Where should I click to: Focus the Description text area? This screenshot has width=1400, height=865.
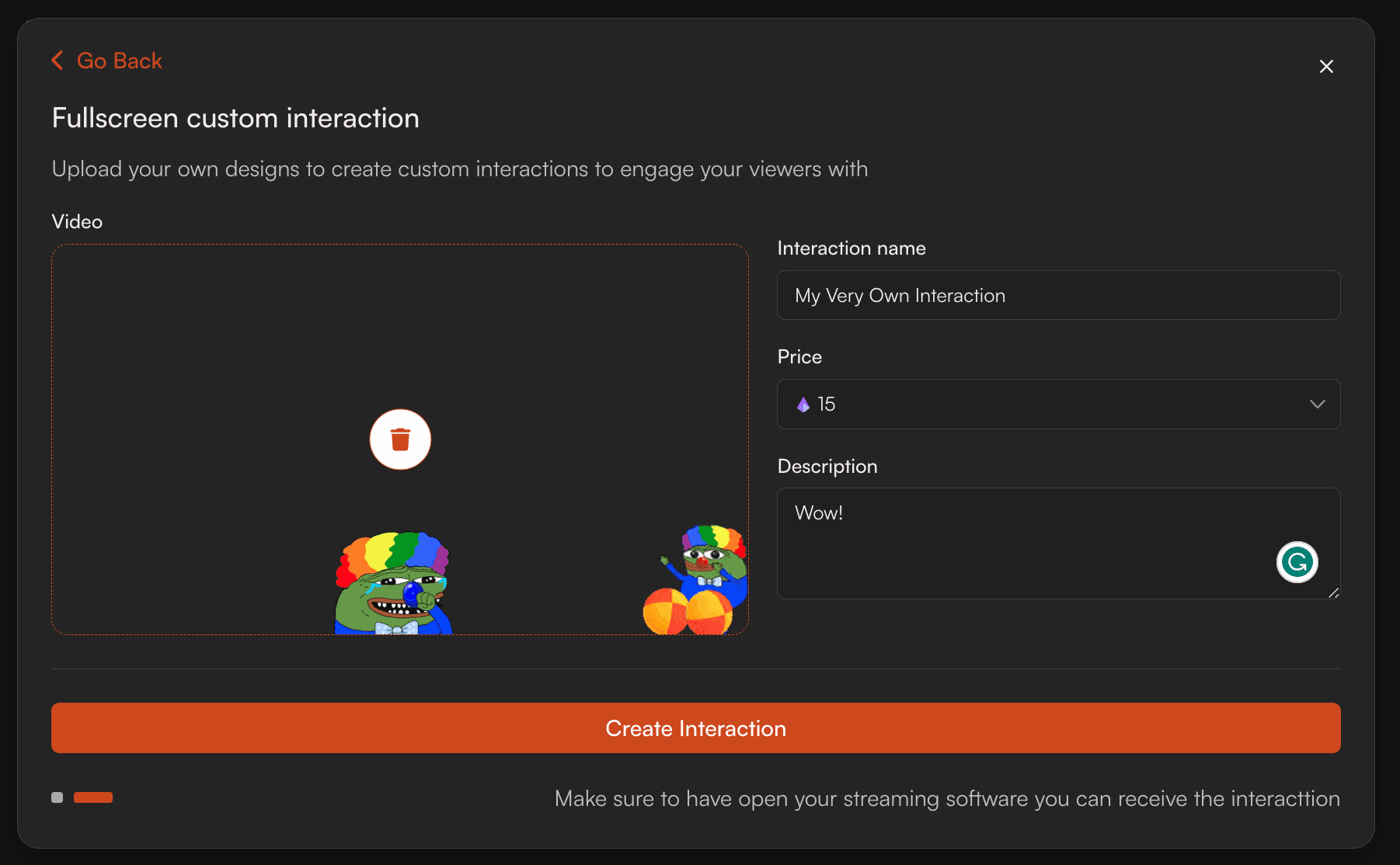(1026, 544)
